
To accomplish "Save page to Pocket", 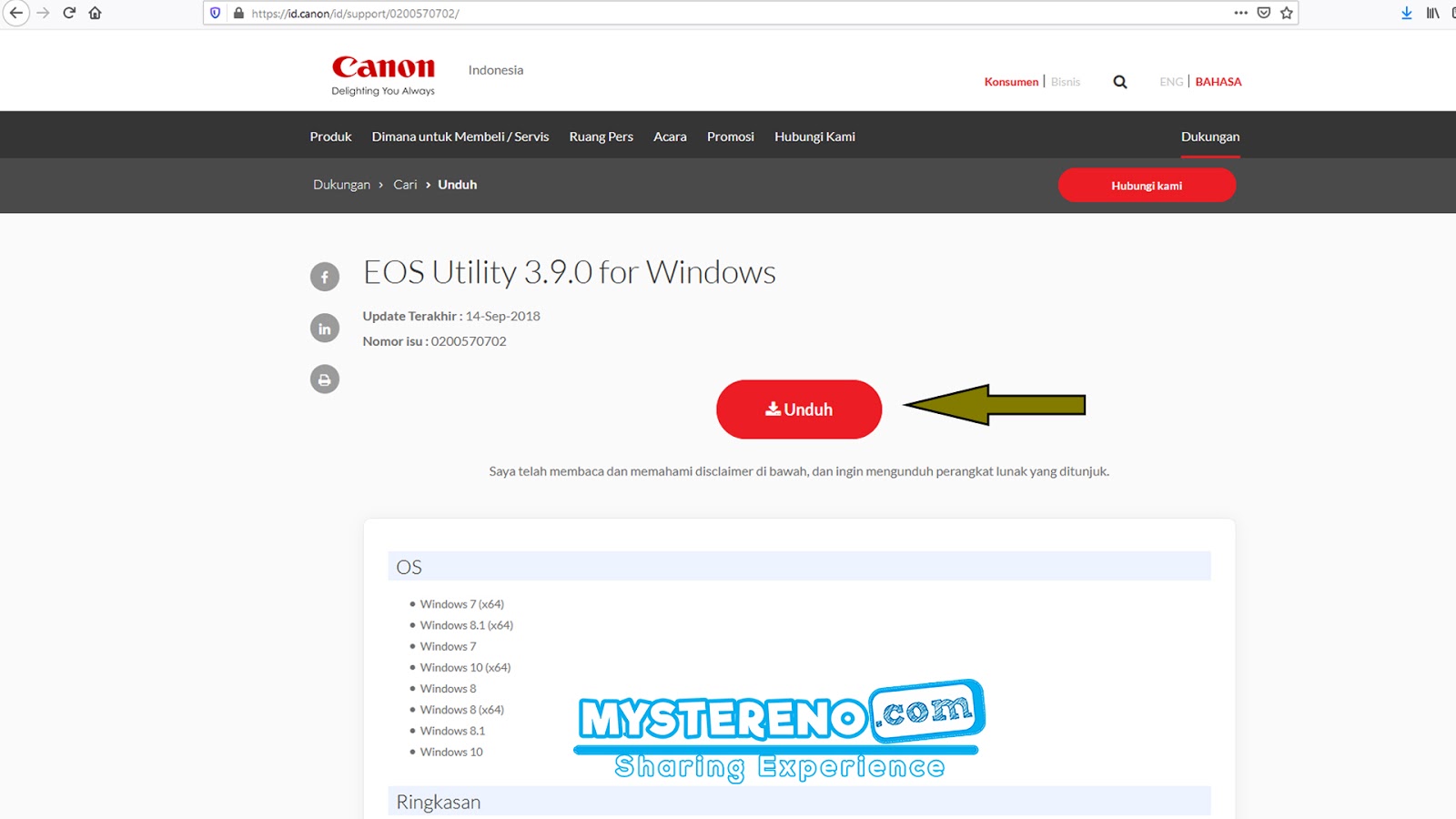I will pos(1264,13).
